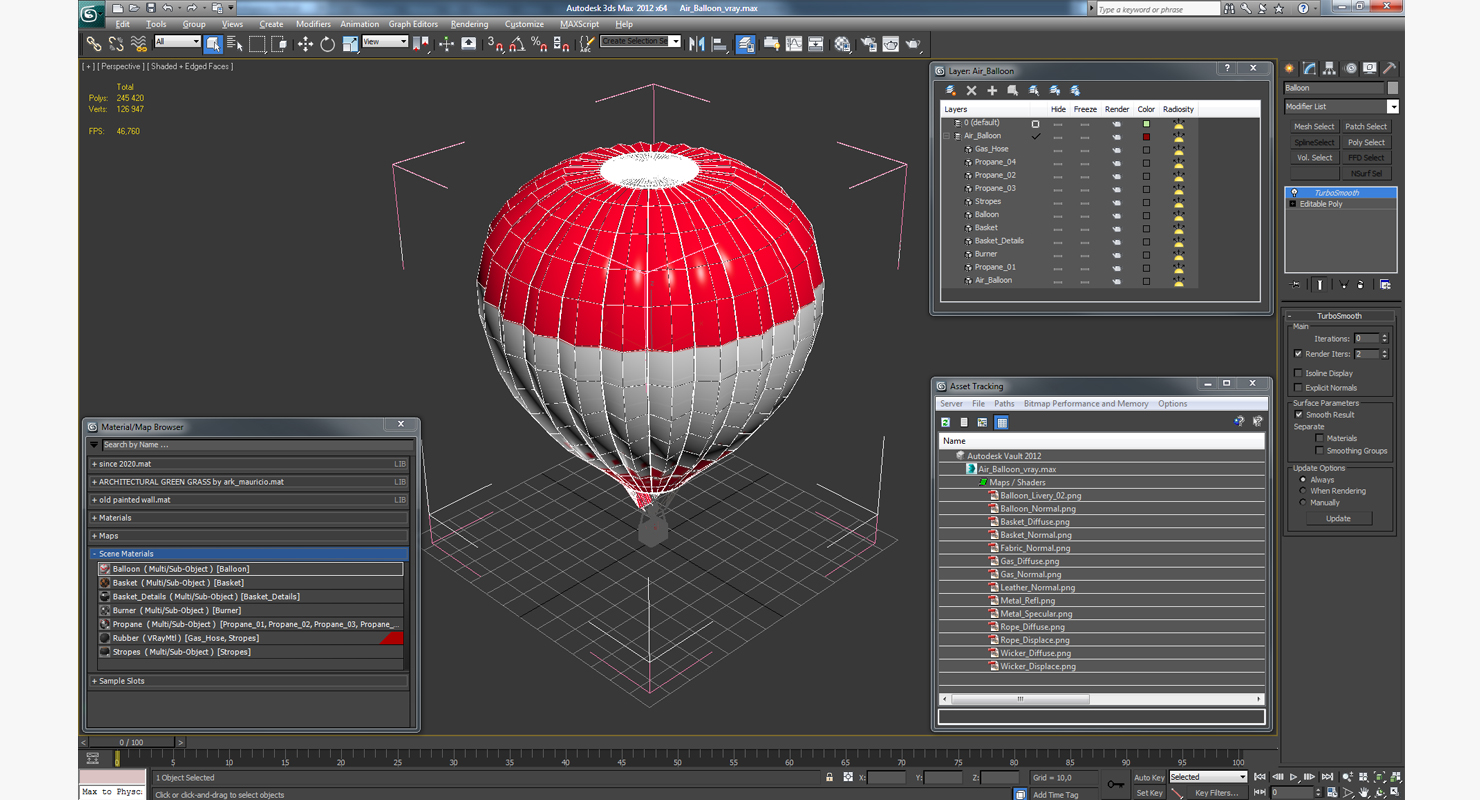Open the MAXScript menu

click(x=579, y=24)
